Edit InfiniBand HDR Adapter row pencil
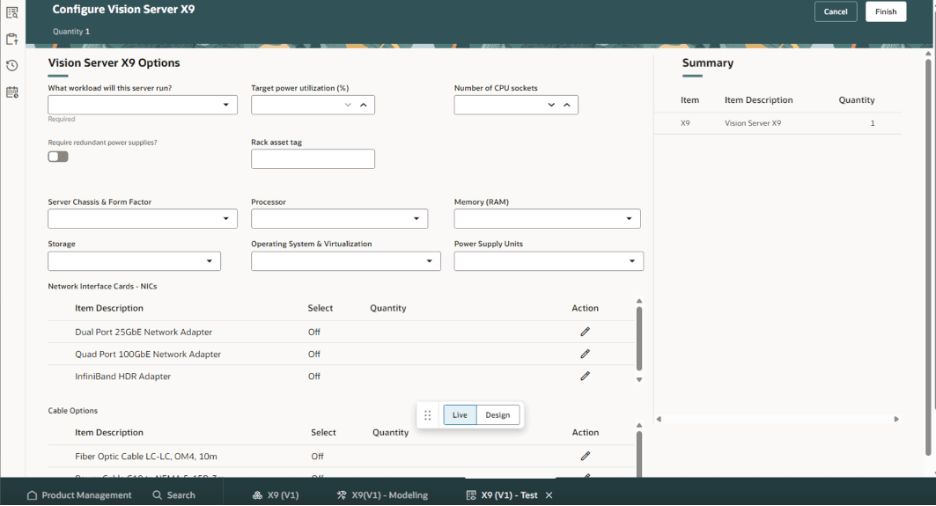The width and height of the screenshot is (936, 506). pos(585,376)
